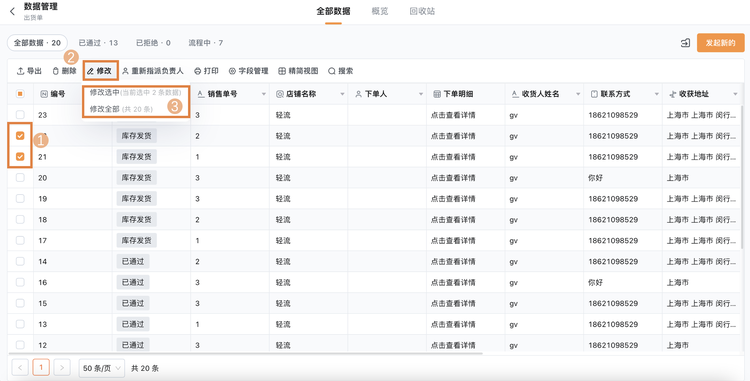
Task: Open the 销售单号 column dropdown arrow
Action: (x=264, y=94)
